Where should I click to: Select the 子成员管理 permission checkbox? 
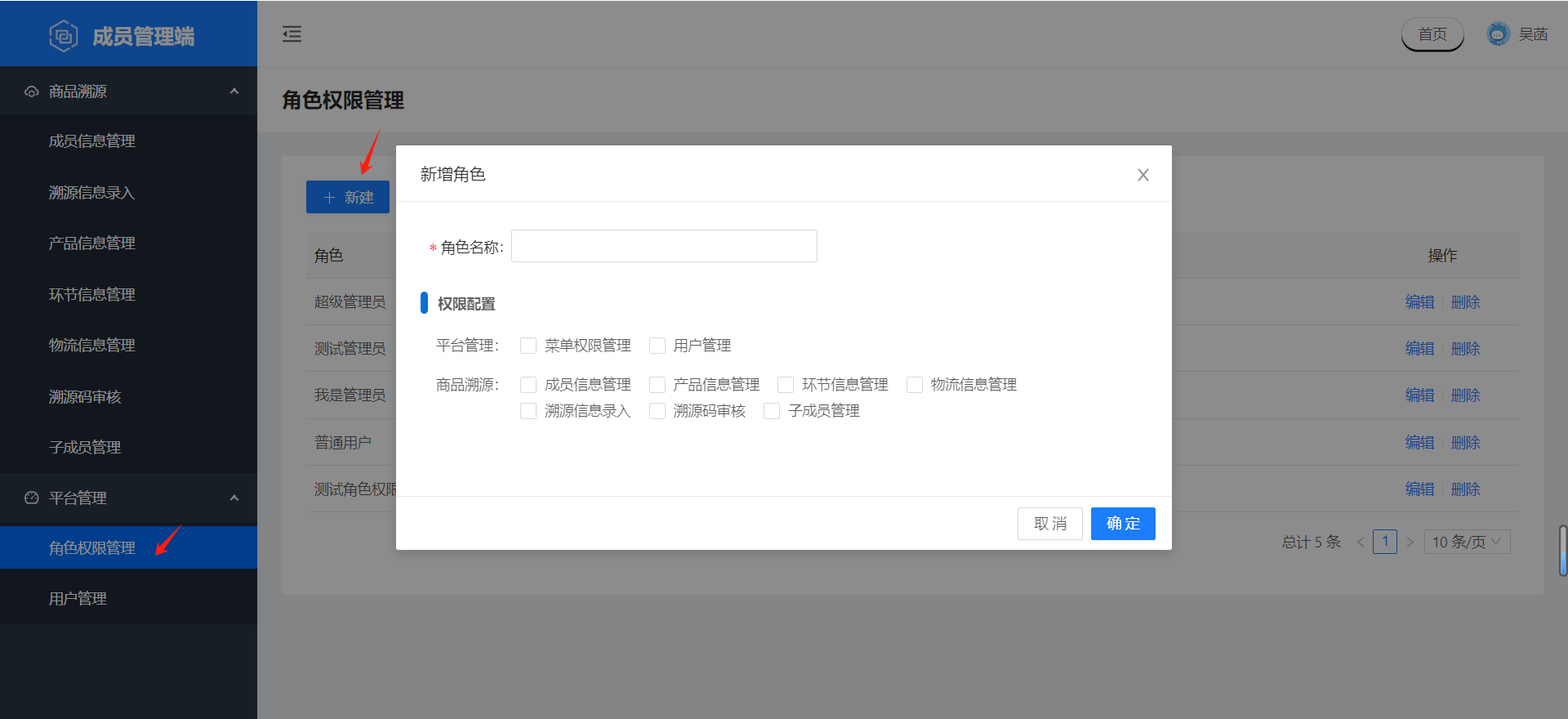point(772,411)
